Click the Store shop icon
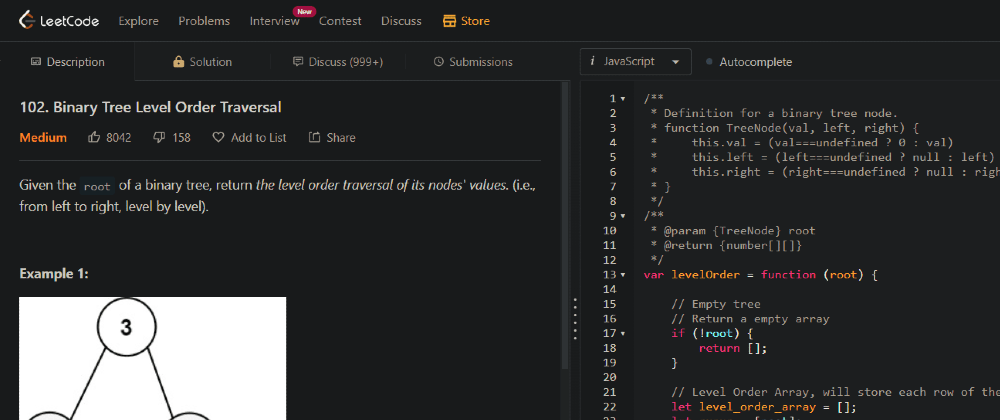This screenshot has height=420, width=1000. 450,21
